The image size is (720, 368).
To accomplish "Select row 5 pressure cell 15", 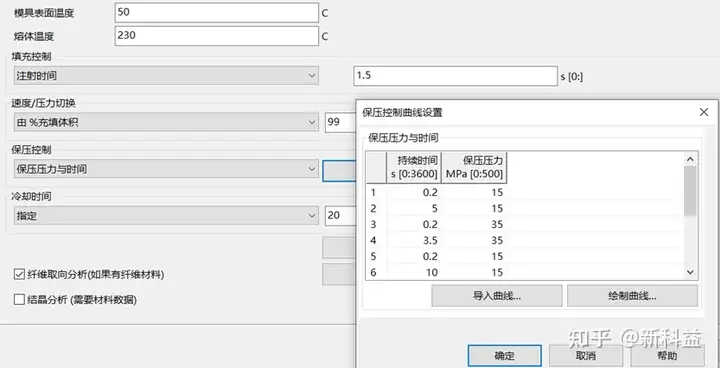I will [x=474, y=256].
